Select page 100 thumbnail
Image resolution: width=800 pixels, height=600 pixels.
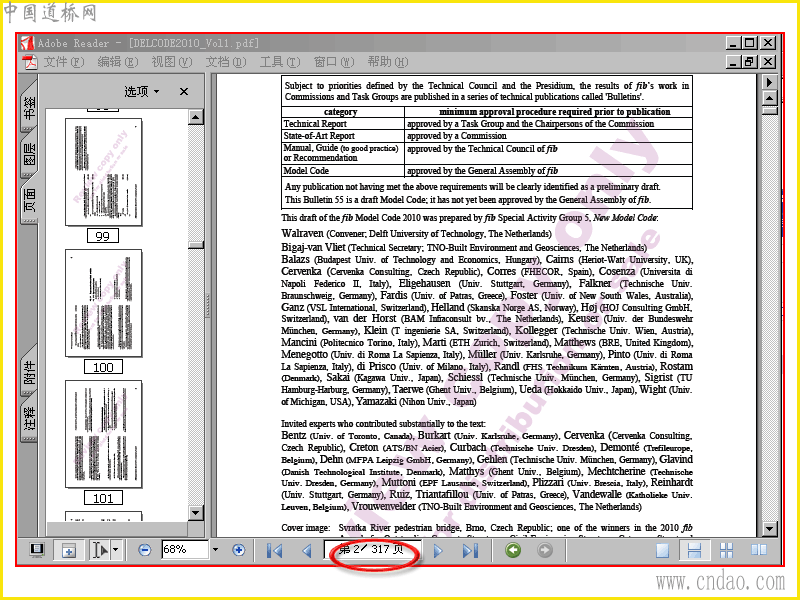click(104, 303)
